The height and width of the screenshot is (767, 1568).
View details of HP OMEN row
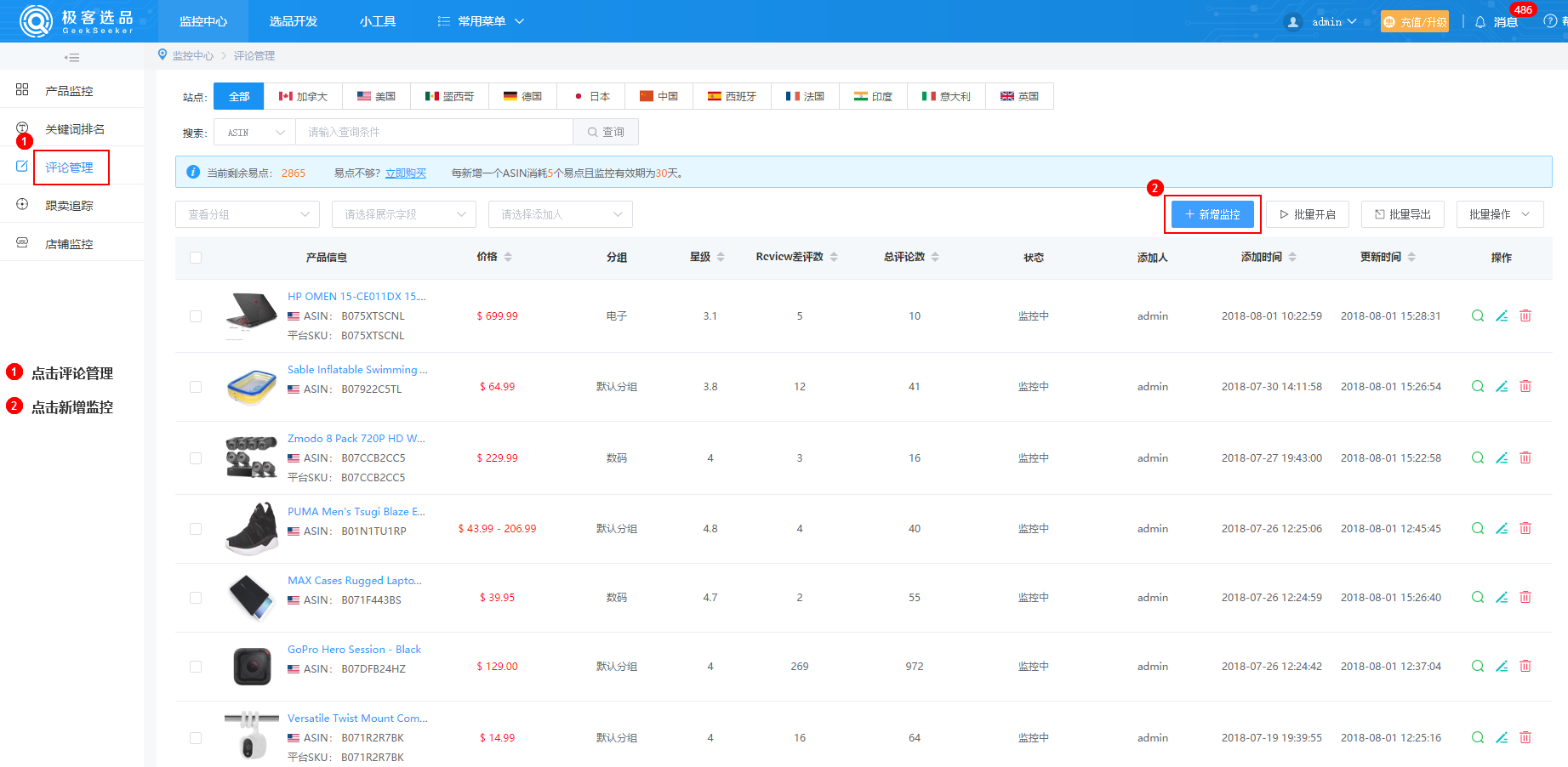(1478, 315)
